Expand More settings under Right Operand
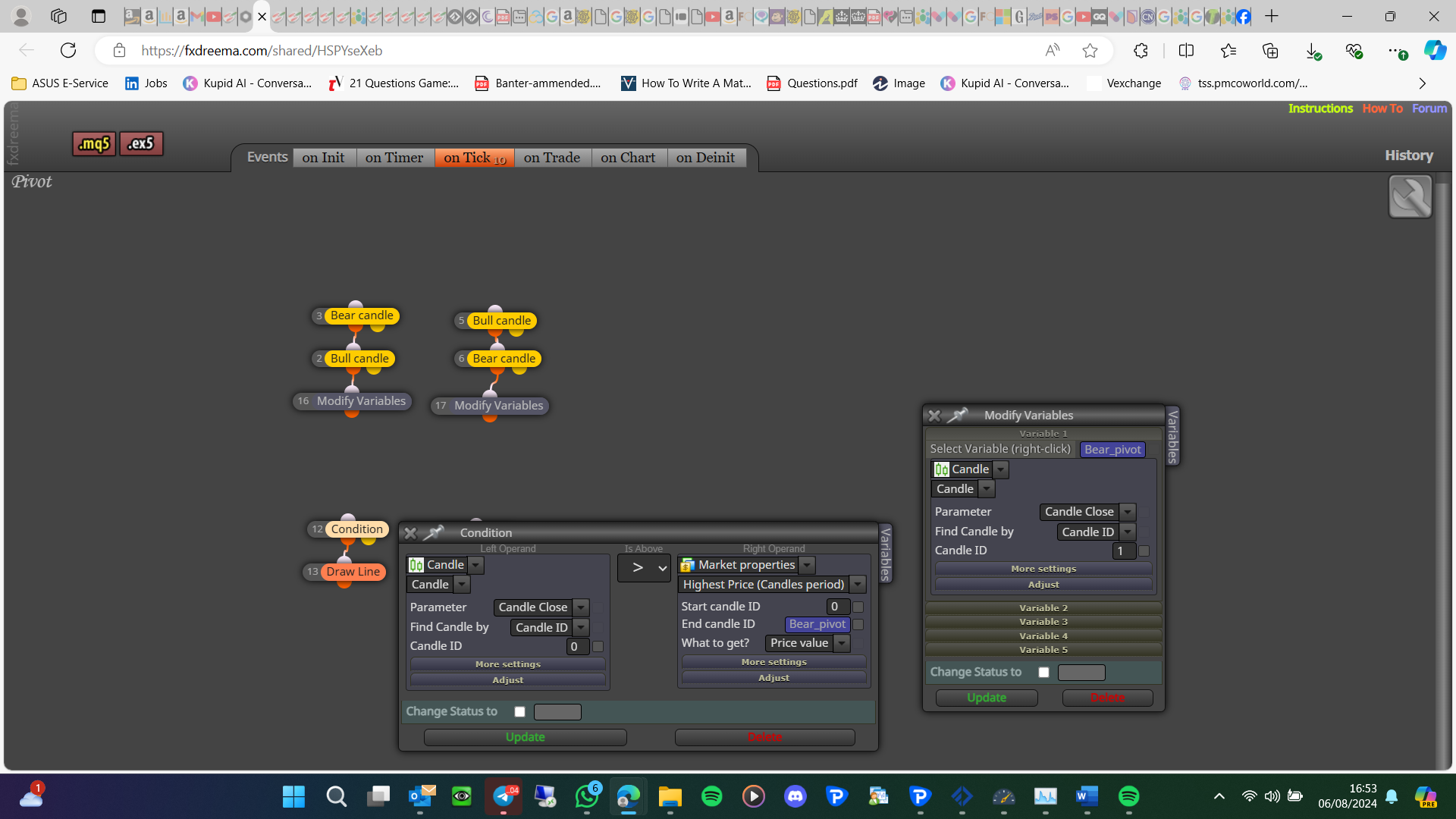This screenshot has height=819, width=1456. click(x=774, y=662)
